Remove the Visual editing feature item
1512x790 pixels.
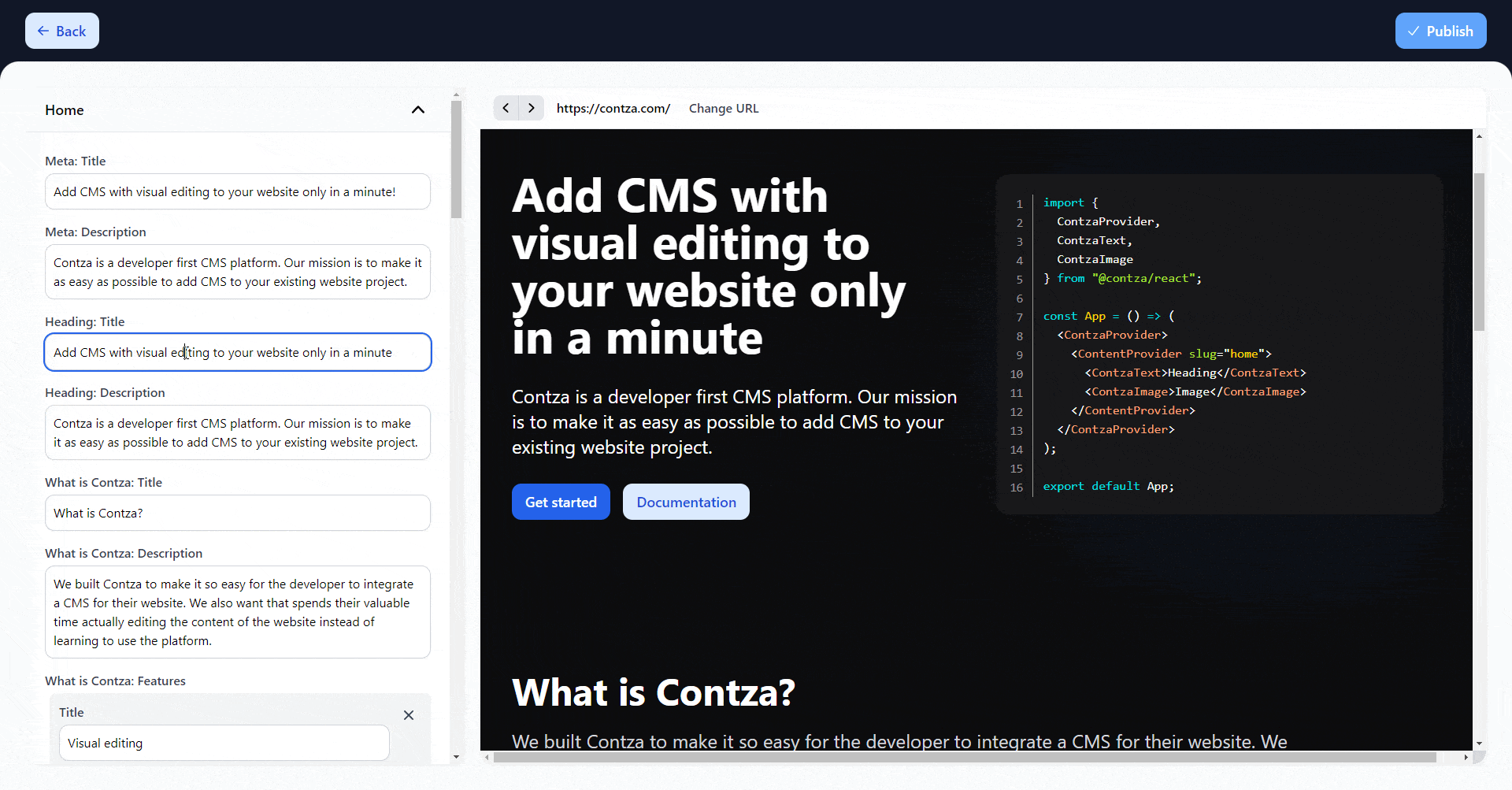pos(409,715)
